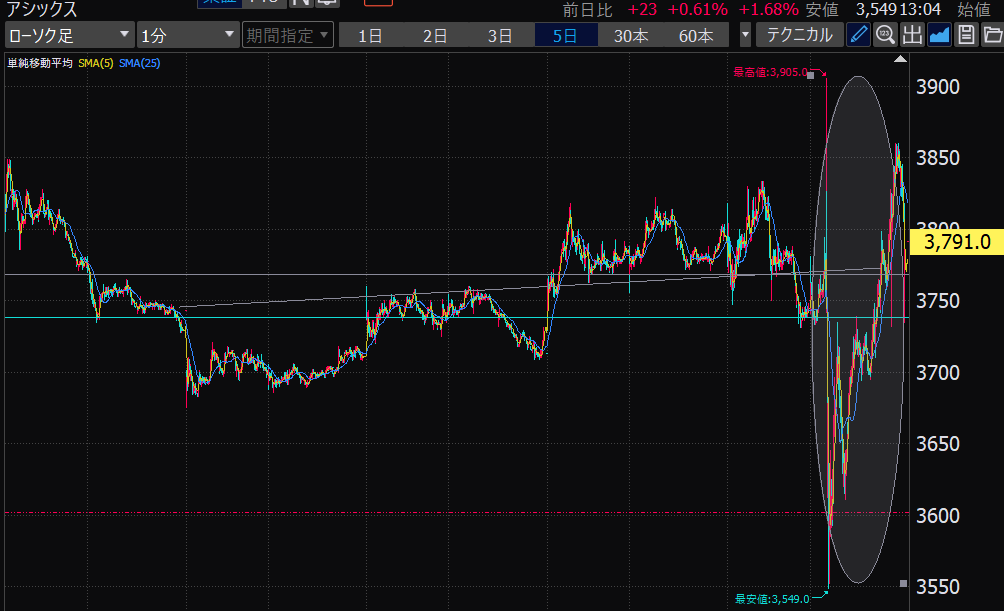Image resolution: width=1004 pixels, height=611 pixels.
Task: Click the save floppy disk icon
Action: [965, 35]
